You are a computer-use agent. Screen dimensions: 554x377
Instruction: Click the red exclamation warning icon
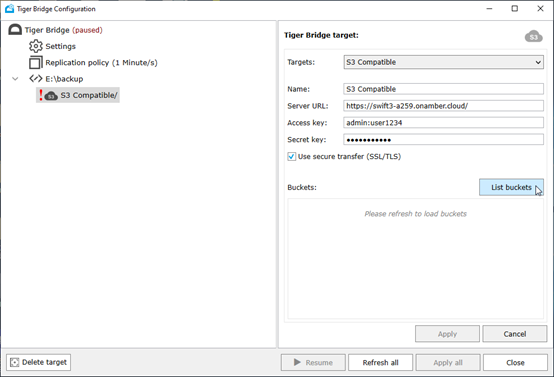click(41, 95)
